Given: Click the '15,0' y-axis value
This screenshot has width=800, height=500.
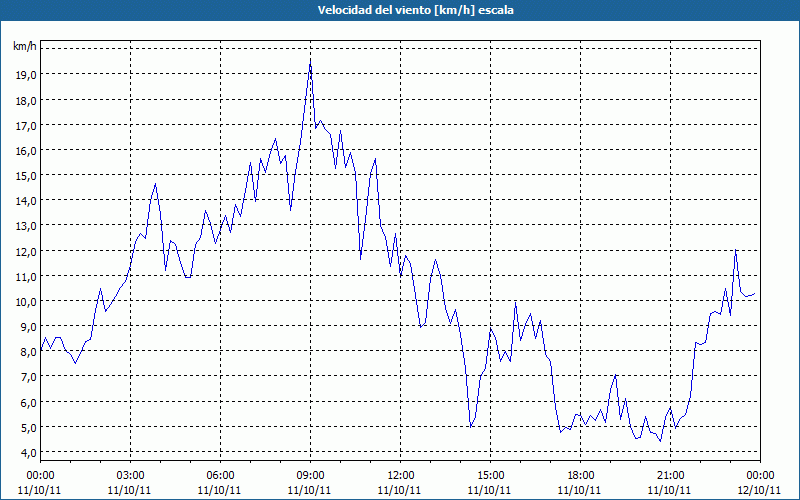Looking at the screenshot, I should tap(27, 176).
